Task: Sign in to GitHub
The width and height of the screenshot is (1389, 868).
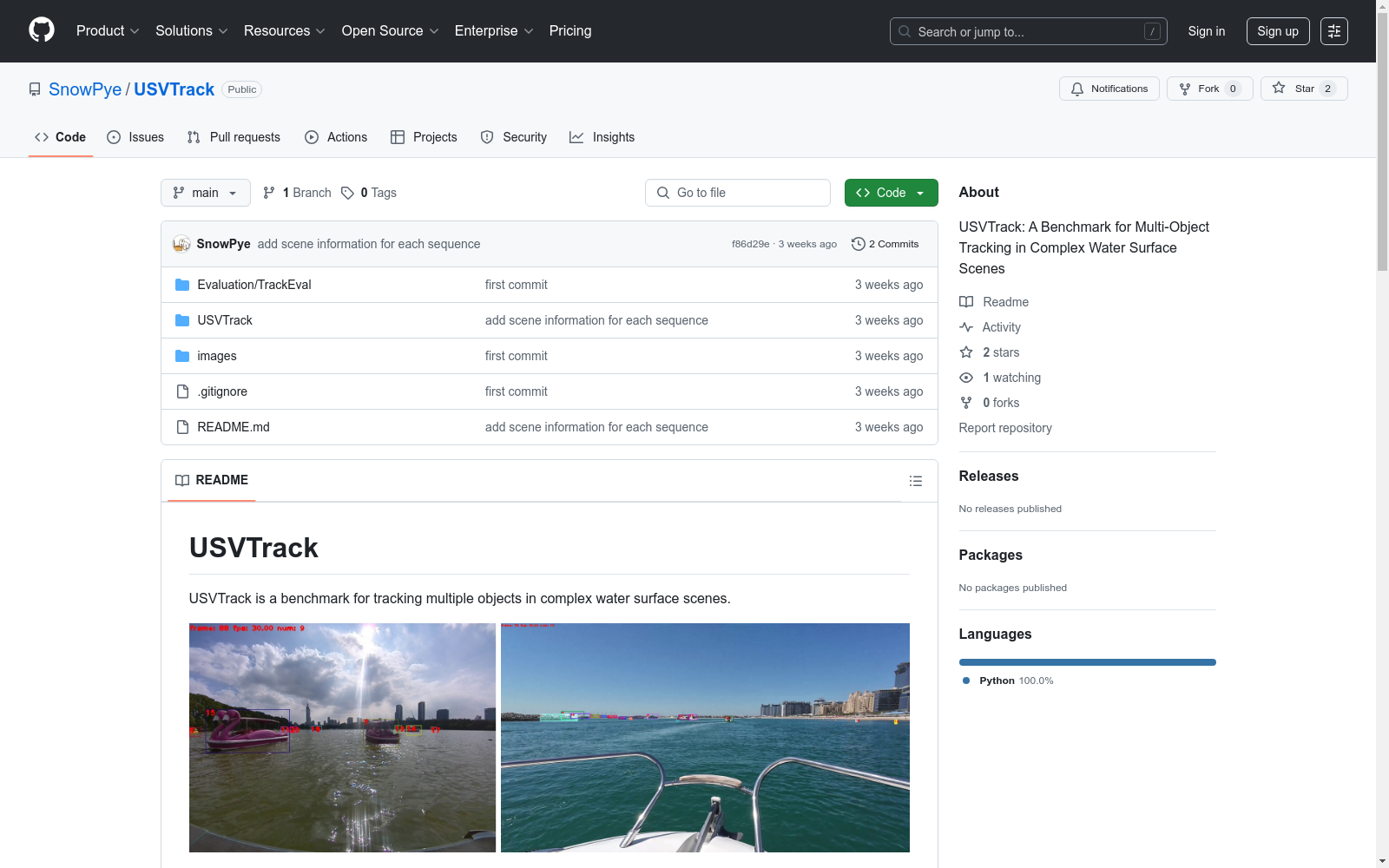Action: click(x=1207, y=31)
